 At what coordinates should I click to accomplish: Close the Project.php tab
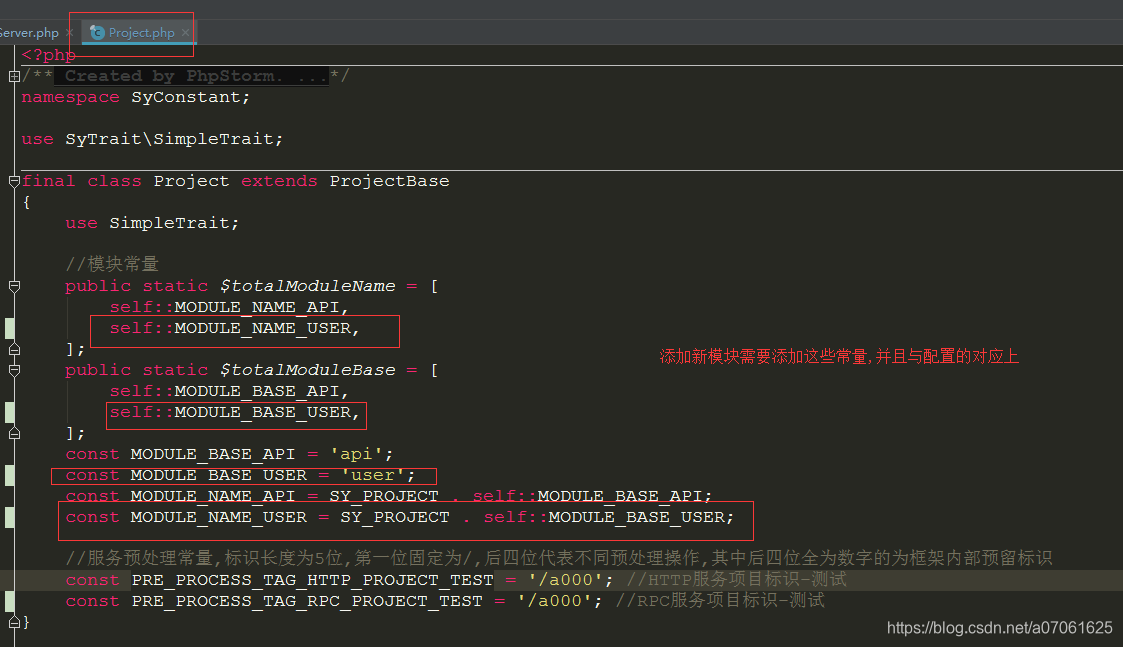pyautogui.click(x=185, y=33)
